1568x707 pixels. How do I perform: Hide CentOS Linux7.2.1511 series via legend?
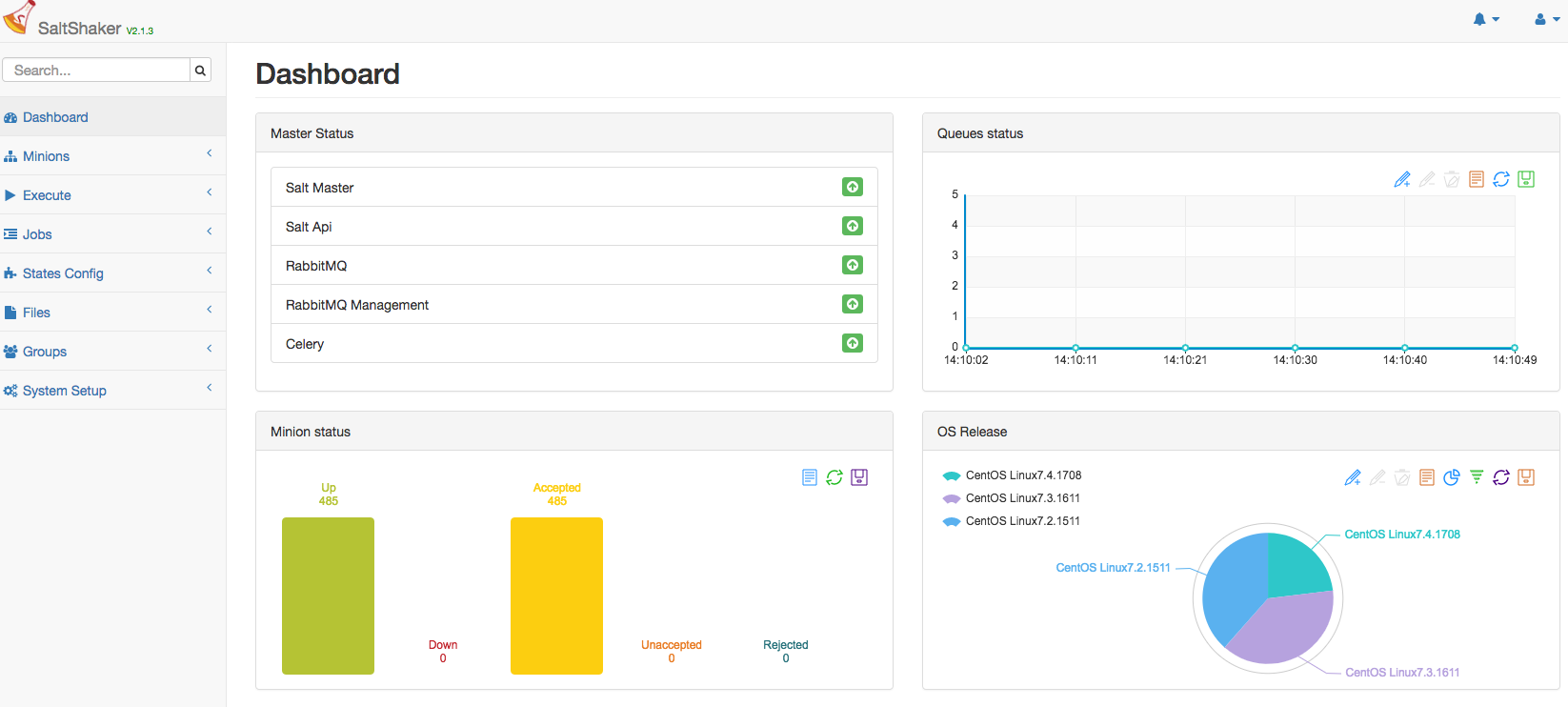1012,521
